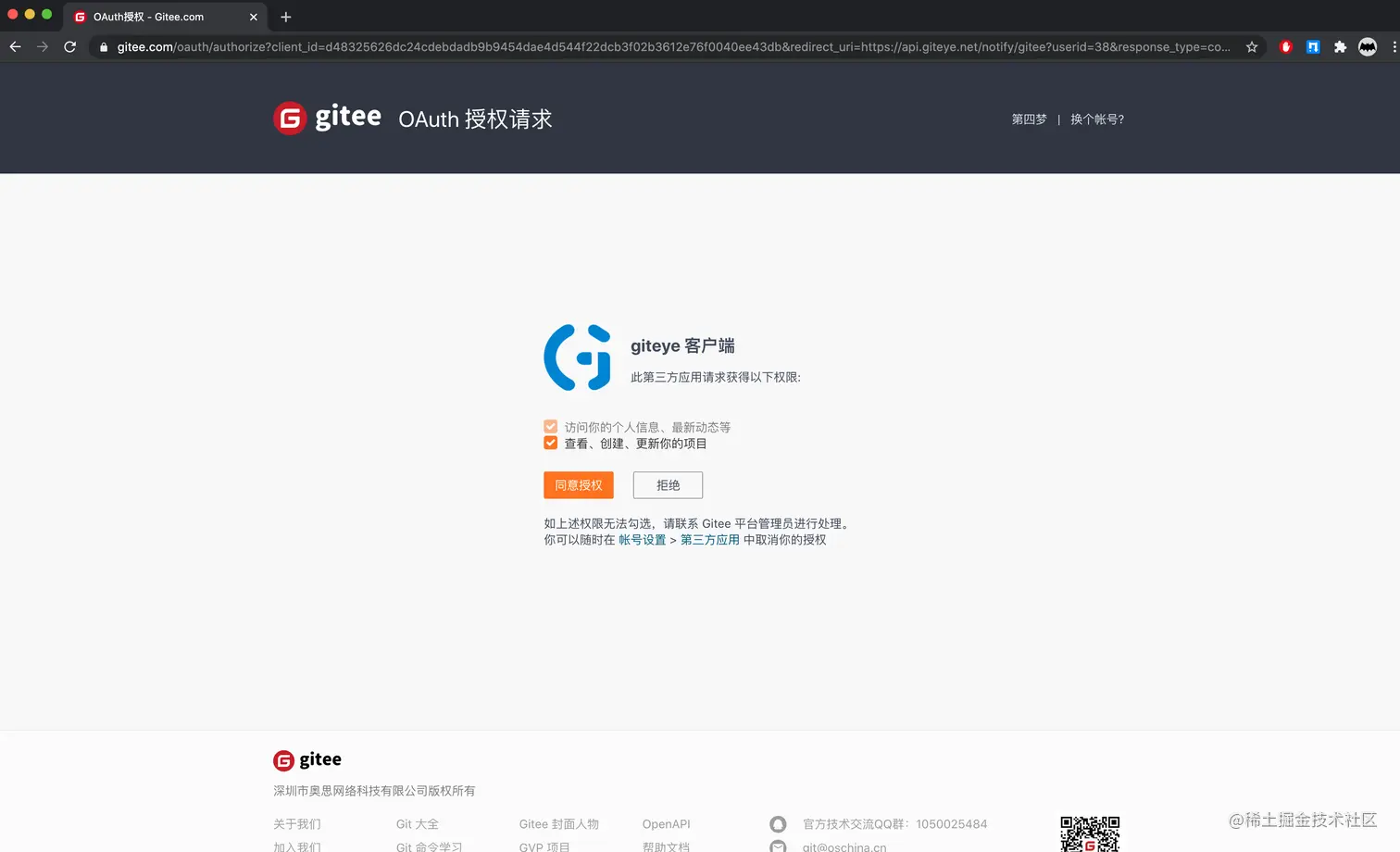Image resolution: width=1400 pixels, height=852 pixels.
Task: Click the browser forward arrow
Action: coord(43,46)
